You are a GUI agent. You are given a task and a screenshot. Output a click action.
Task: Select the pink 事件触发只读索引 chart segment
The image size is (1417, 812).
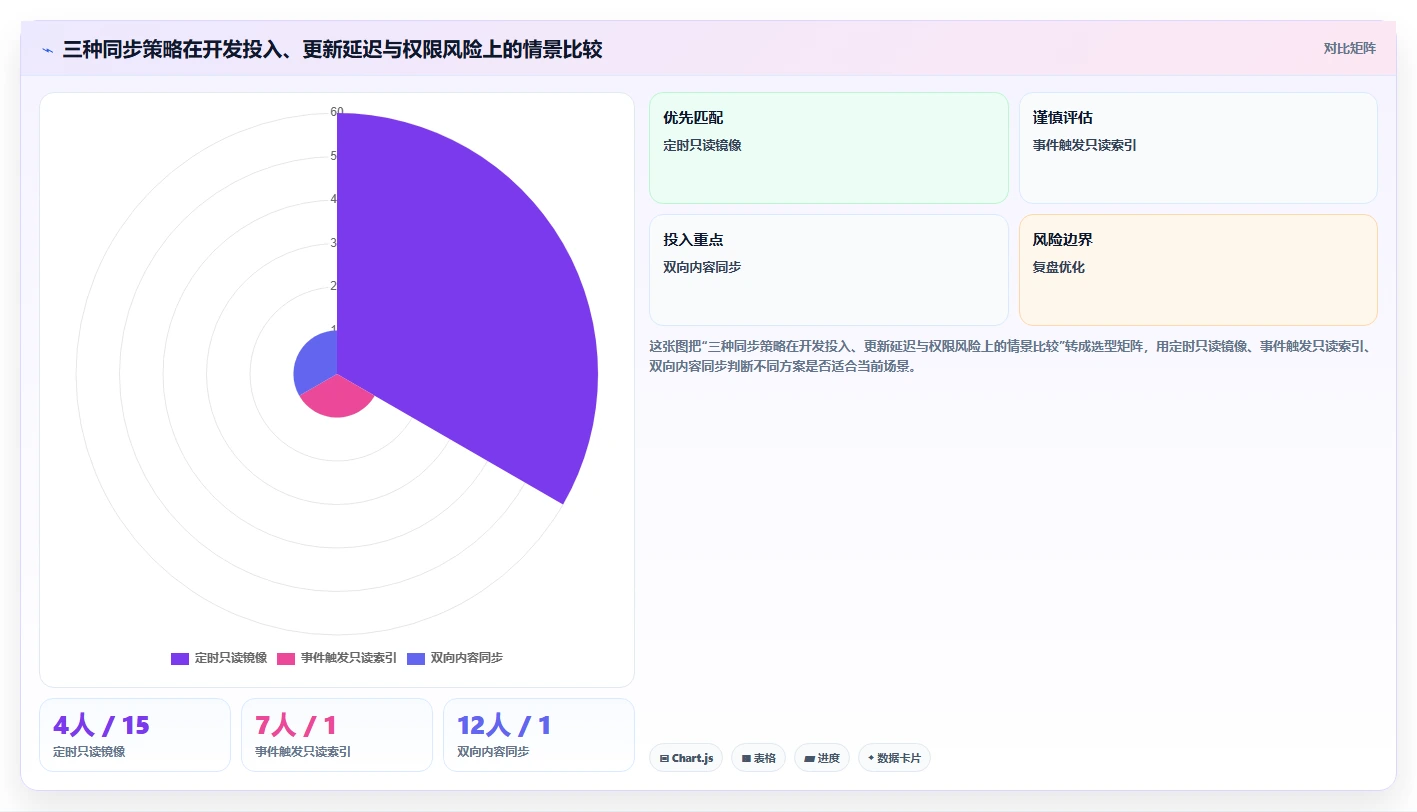pos(338,398)
